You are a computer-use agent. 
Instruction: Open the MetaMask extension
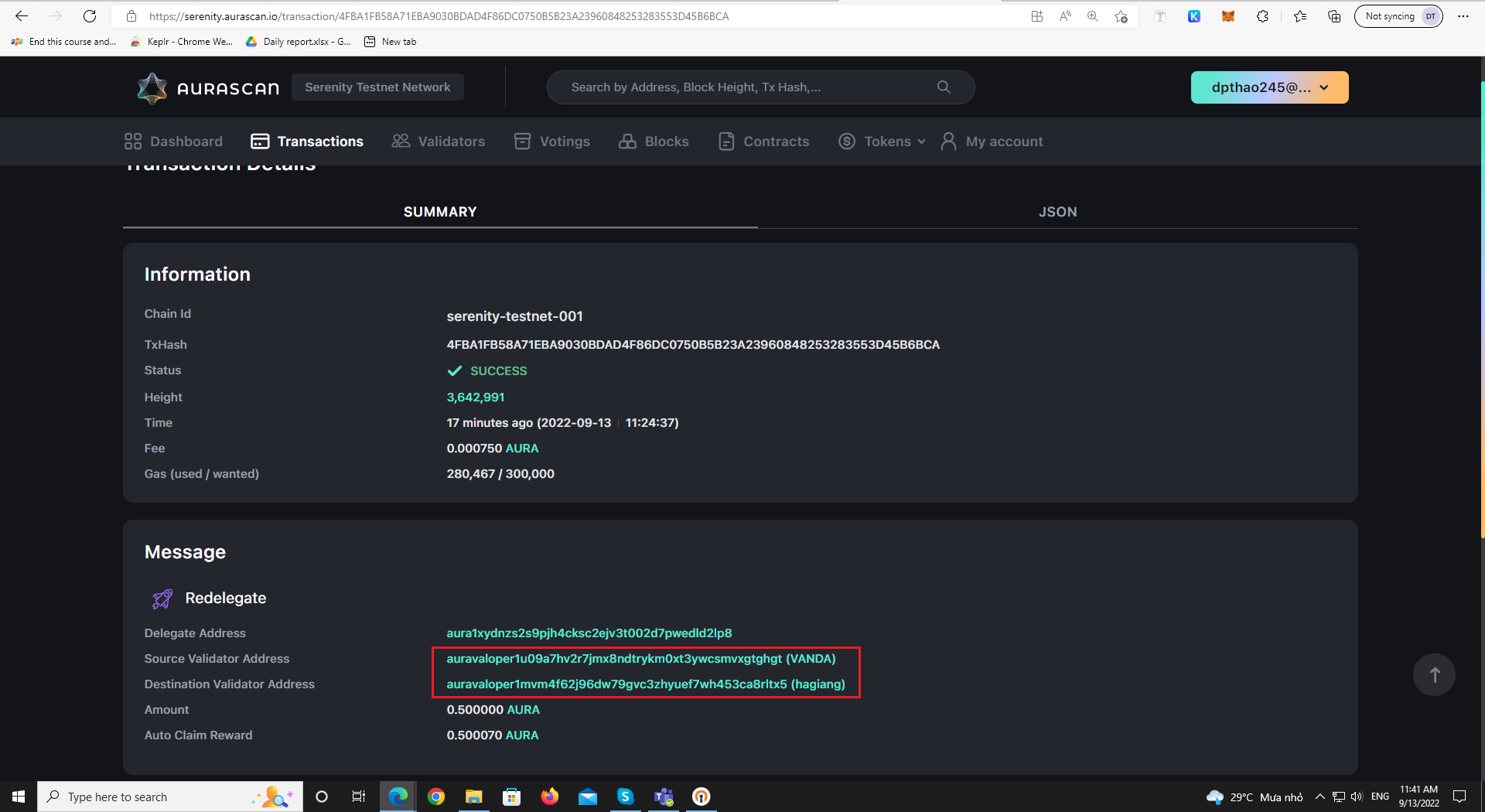pyautogui.click(x=1227, y=15)
